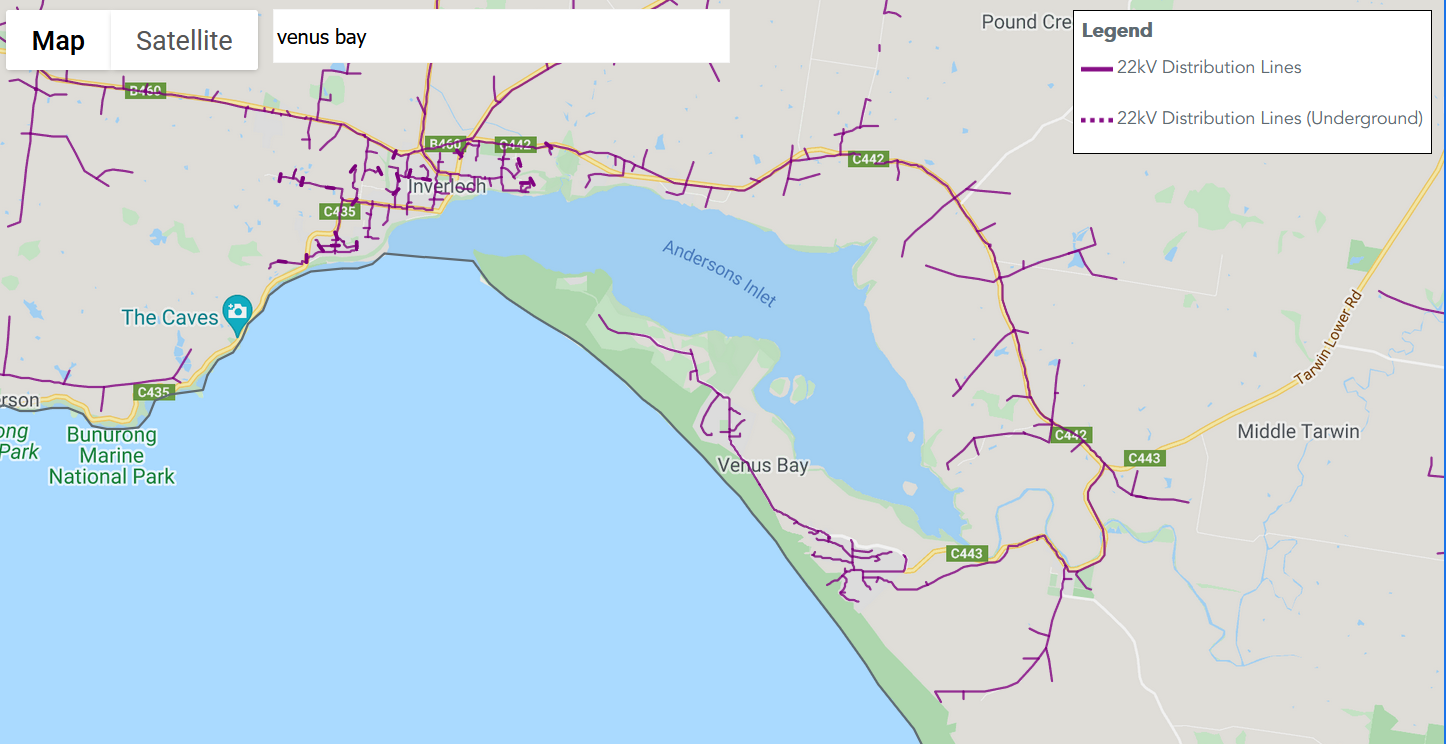Viewport: 1446px width, 744px height.
Task: Click the C443 shield southeast of Venus Bay
Action: click(968, 553)
